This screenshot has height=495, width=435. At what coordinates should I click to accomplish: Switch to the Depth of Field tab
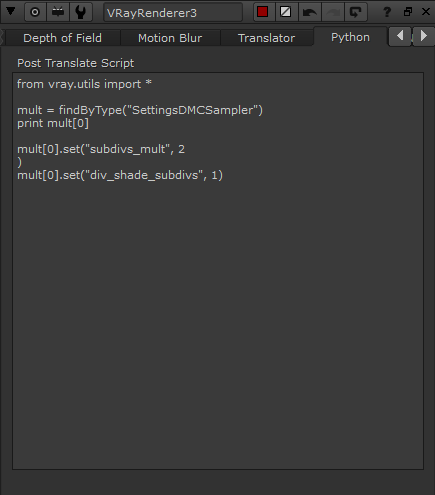pyautogui.click(x=62, y=38)
